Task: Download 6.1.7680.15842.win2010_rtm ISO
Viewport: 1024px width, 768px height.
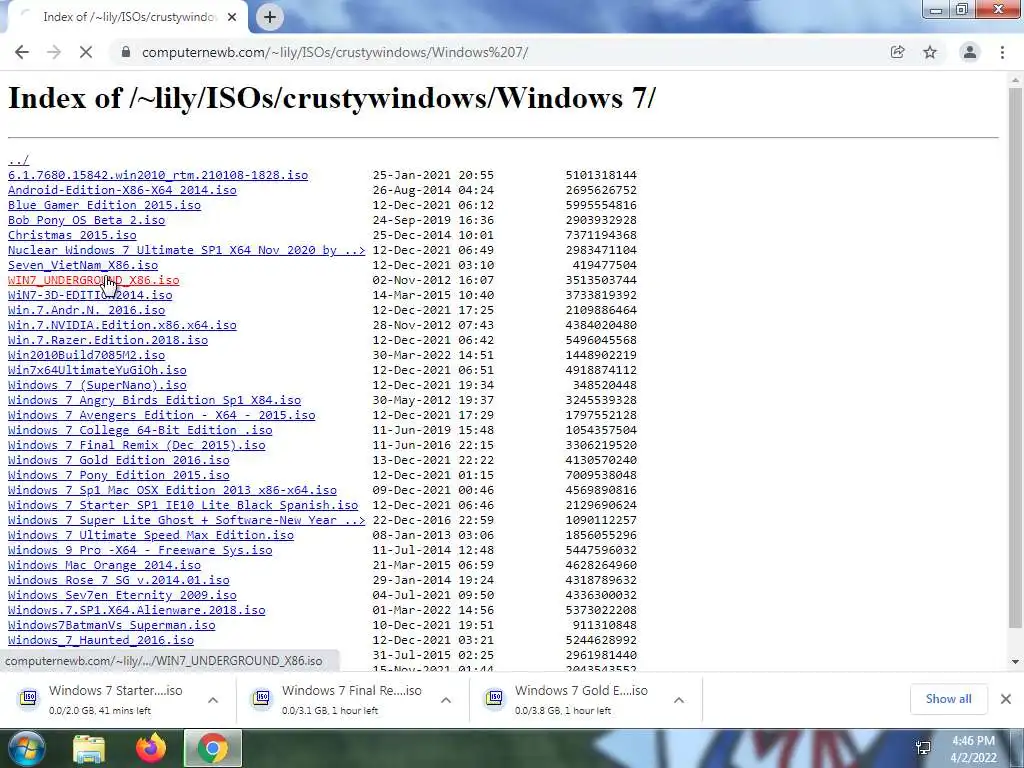Action: (158, 175)
